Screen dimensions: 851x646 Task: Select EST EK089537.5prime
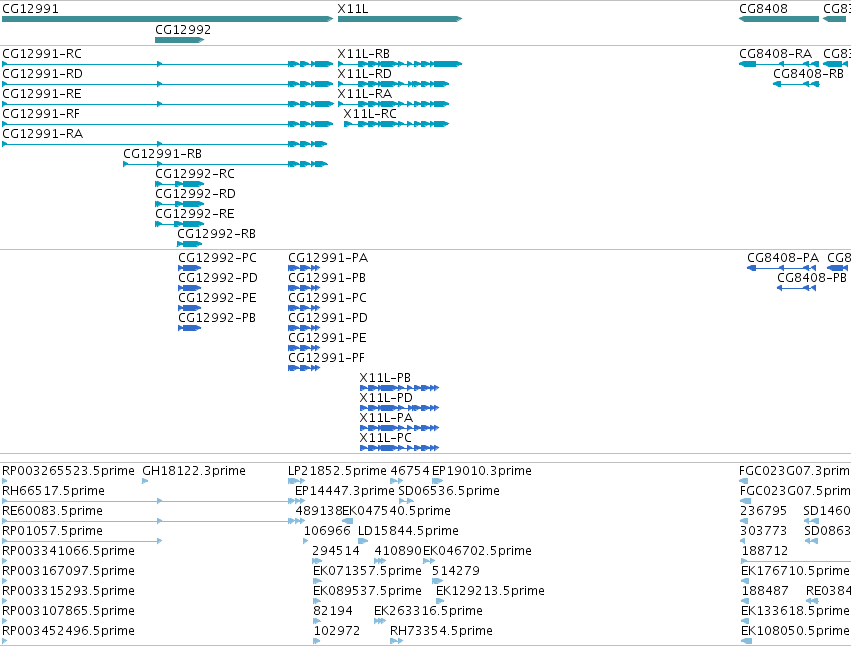(367, 592)
